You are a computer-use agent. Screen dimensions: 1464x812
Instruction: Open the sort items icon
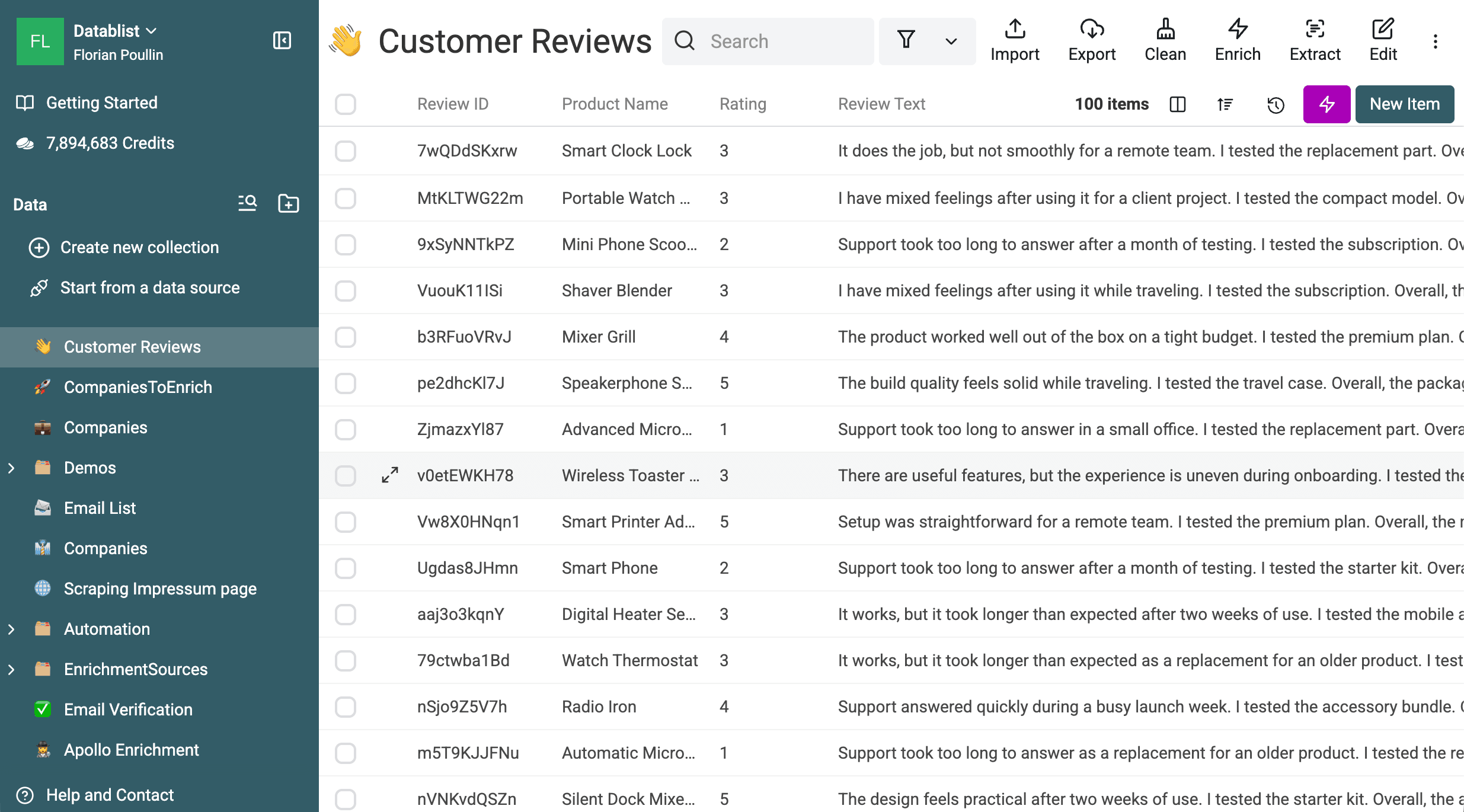click(1225, 104)
